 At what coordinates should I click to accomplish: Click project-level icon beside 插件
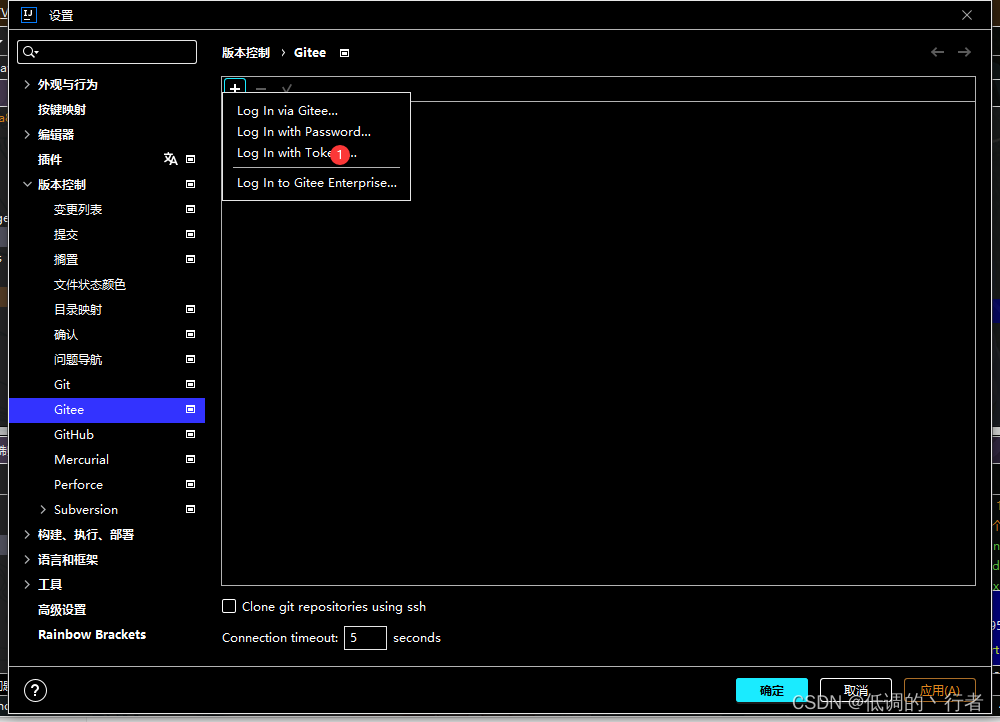pos(190,159)
